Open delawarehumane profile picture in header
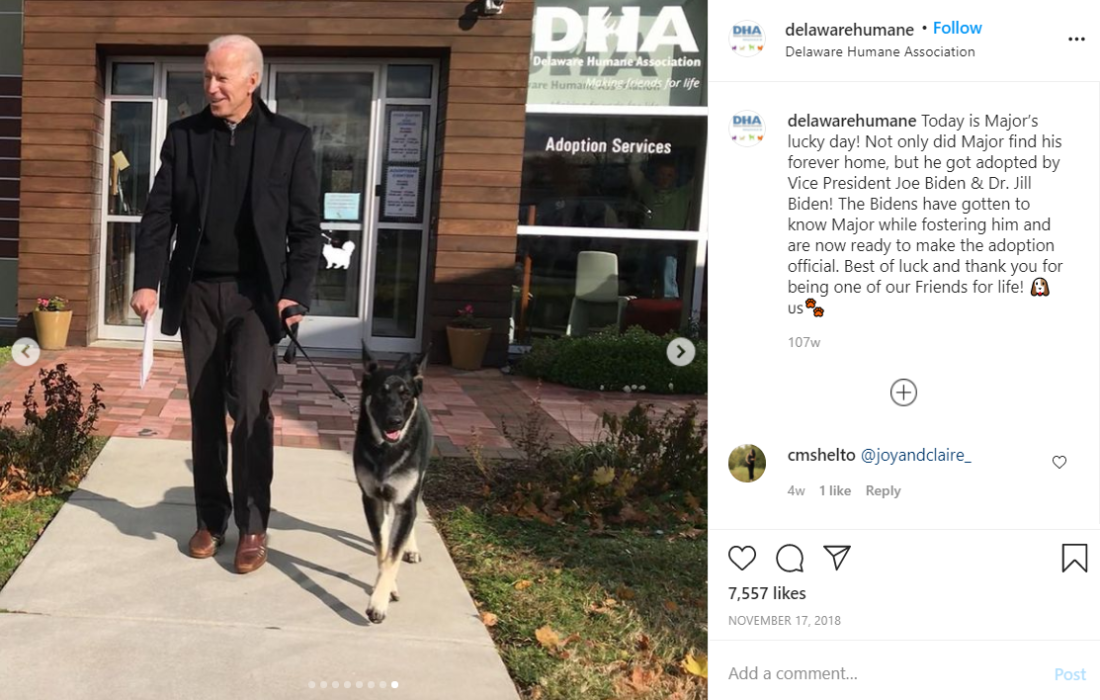 click(x=747, y=39)
